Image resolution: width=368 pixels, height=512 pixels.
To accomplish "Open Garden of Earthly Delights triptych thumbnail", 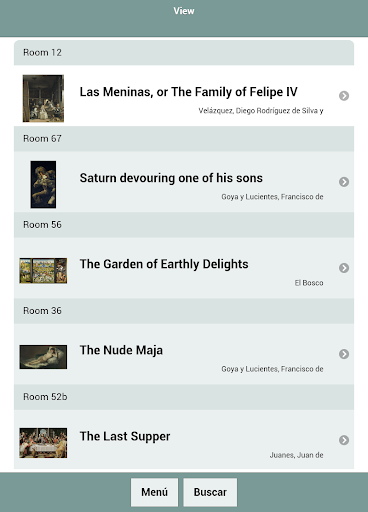I will coord(43,270).
